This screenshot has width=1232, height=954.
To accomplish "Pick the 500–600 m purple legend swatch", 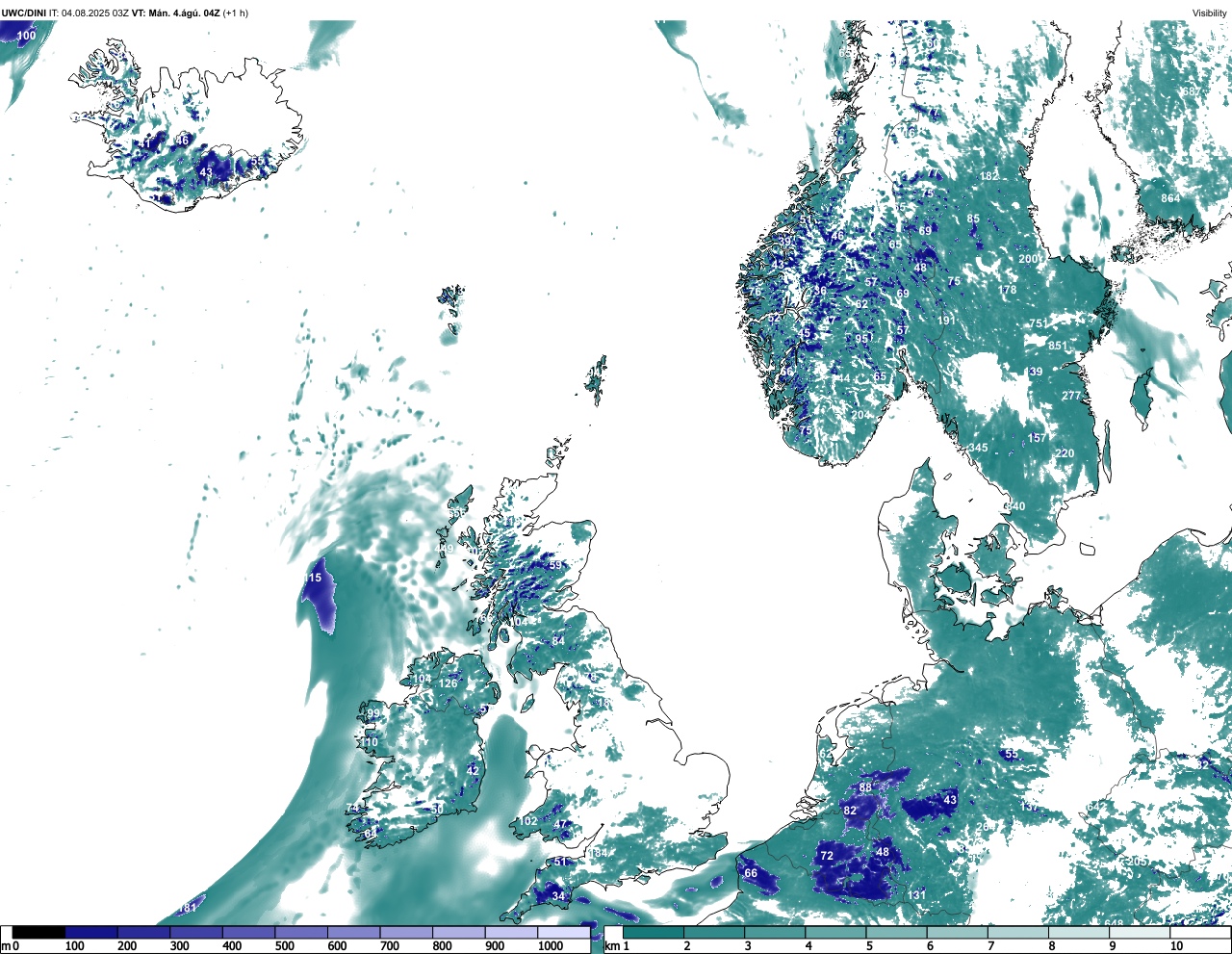I will (301, 932).
